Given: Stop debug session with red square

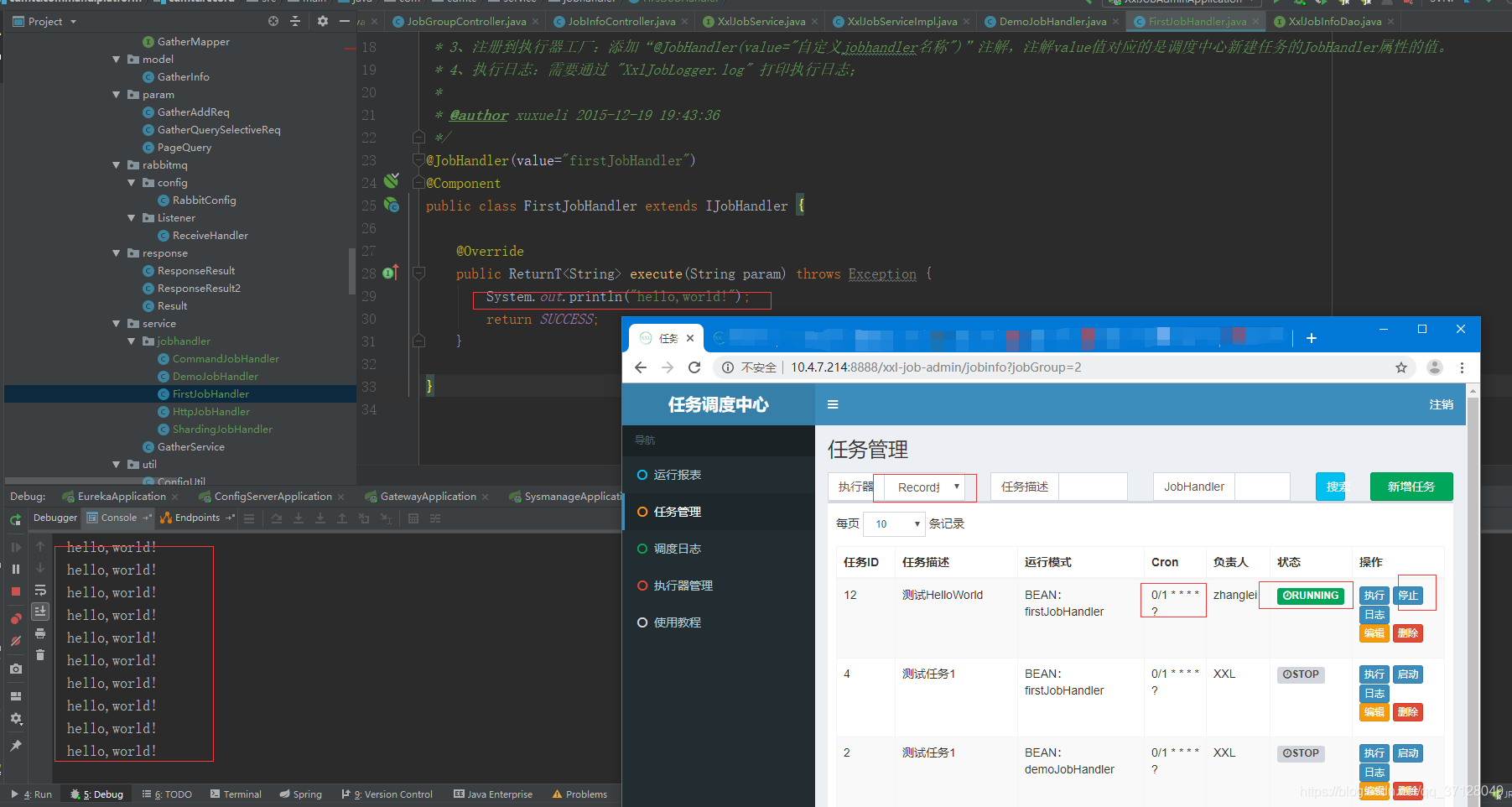Looking at the screenshot, I should point(15,591).
